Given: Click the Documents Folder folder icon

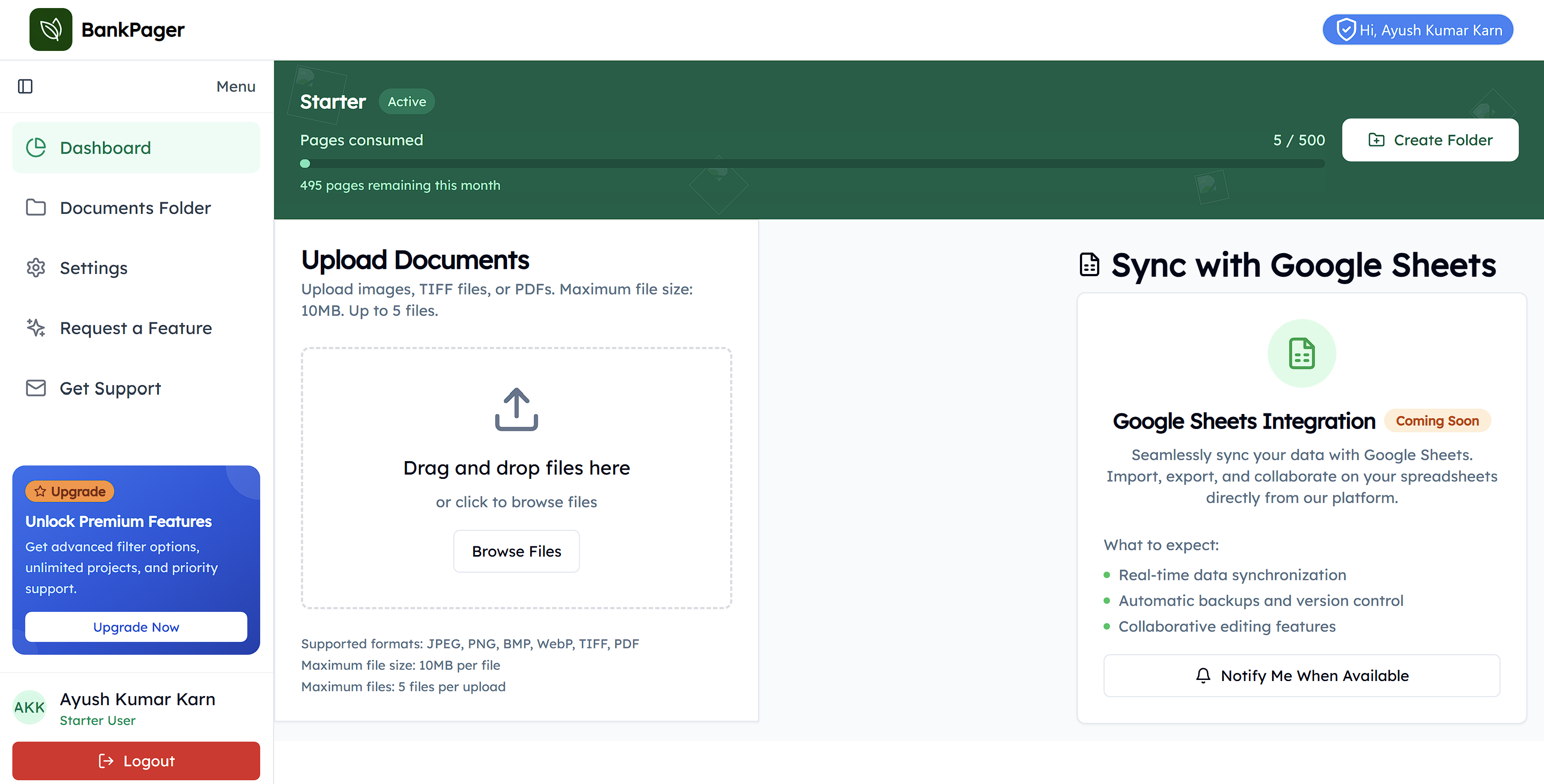Looking at the screenshot, I should (36, 207).
